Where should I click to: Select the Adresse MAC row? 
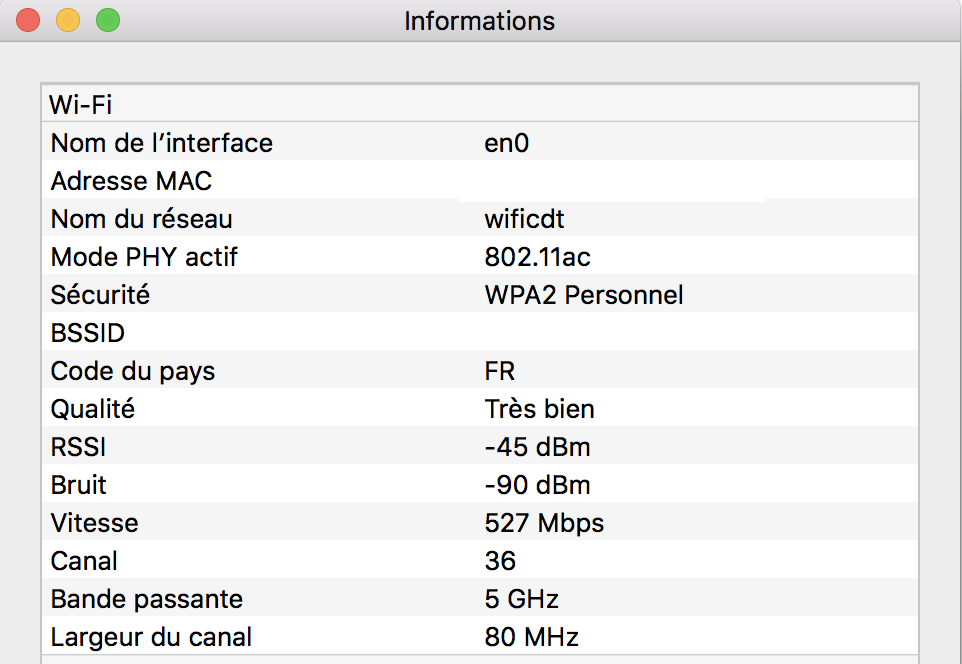[480, 180]
